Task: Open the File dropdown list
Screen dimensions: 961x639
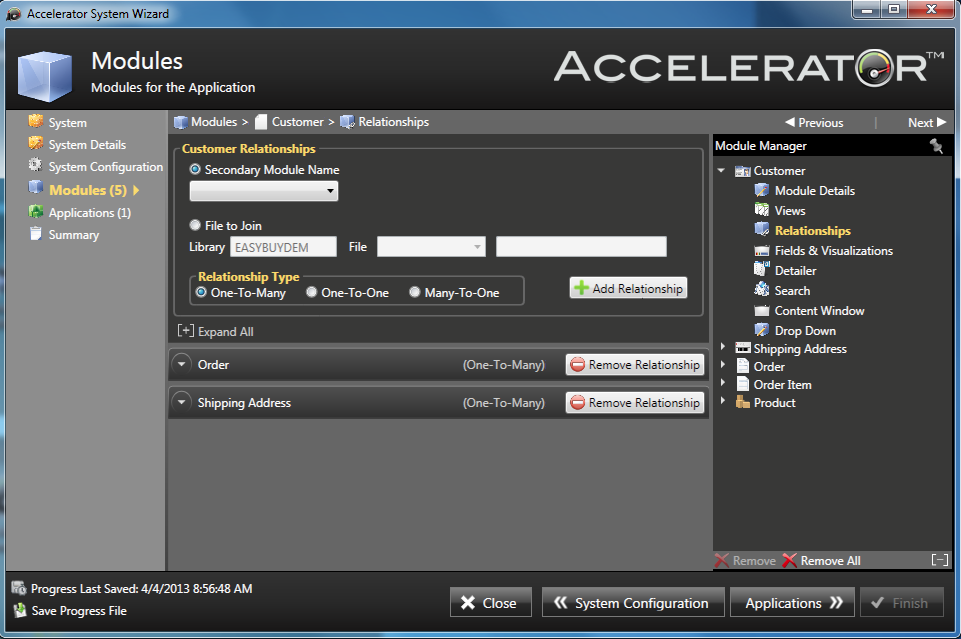Action: (431, 247)
